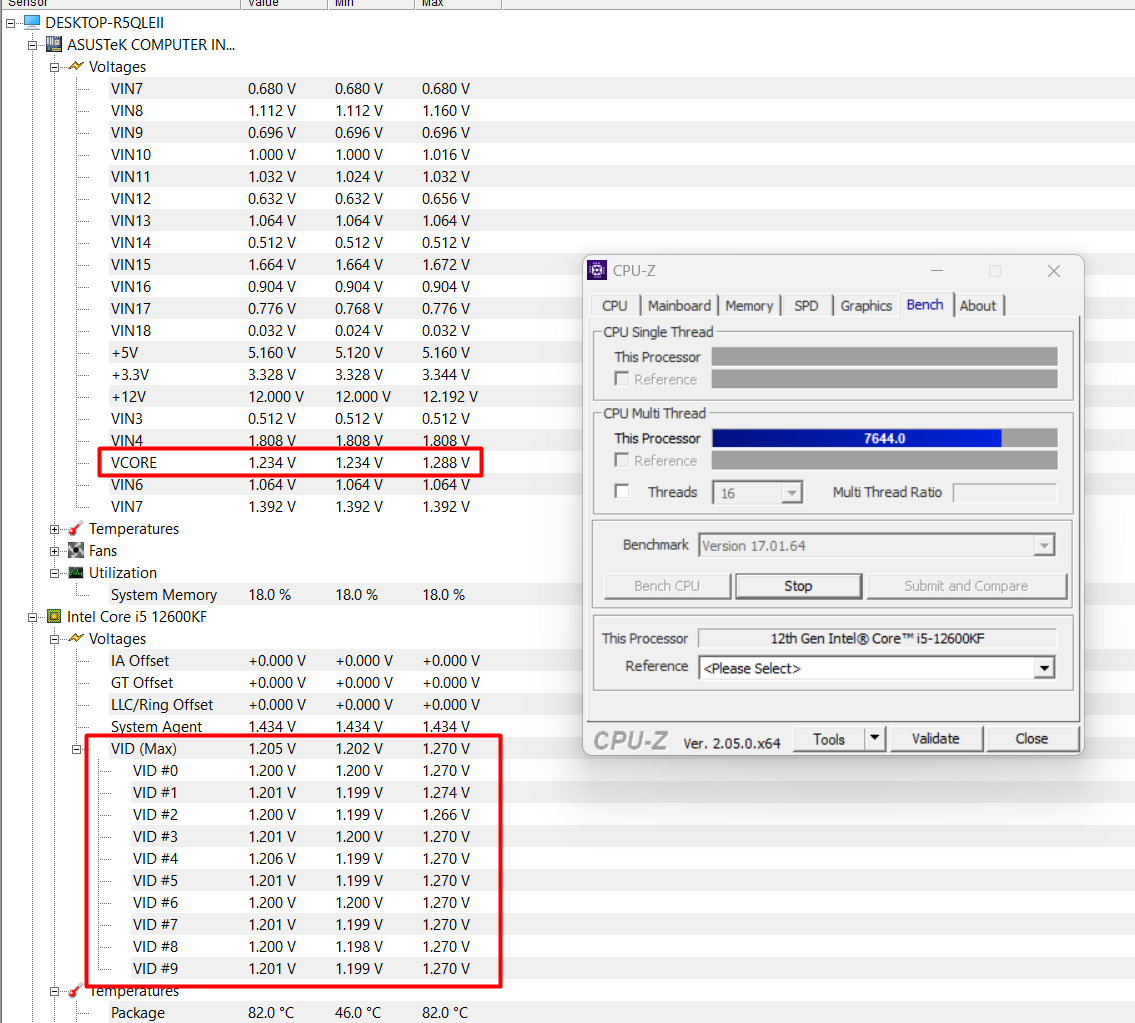This screenshot has height=1023, width=1135.
Task: Click the Multi Thread Reference bar
Action: pyautogui.click(x=885, y=460)
